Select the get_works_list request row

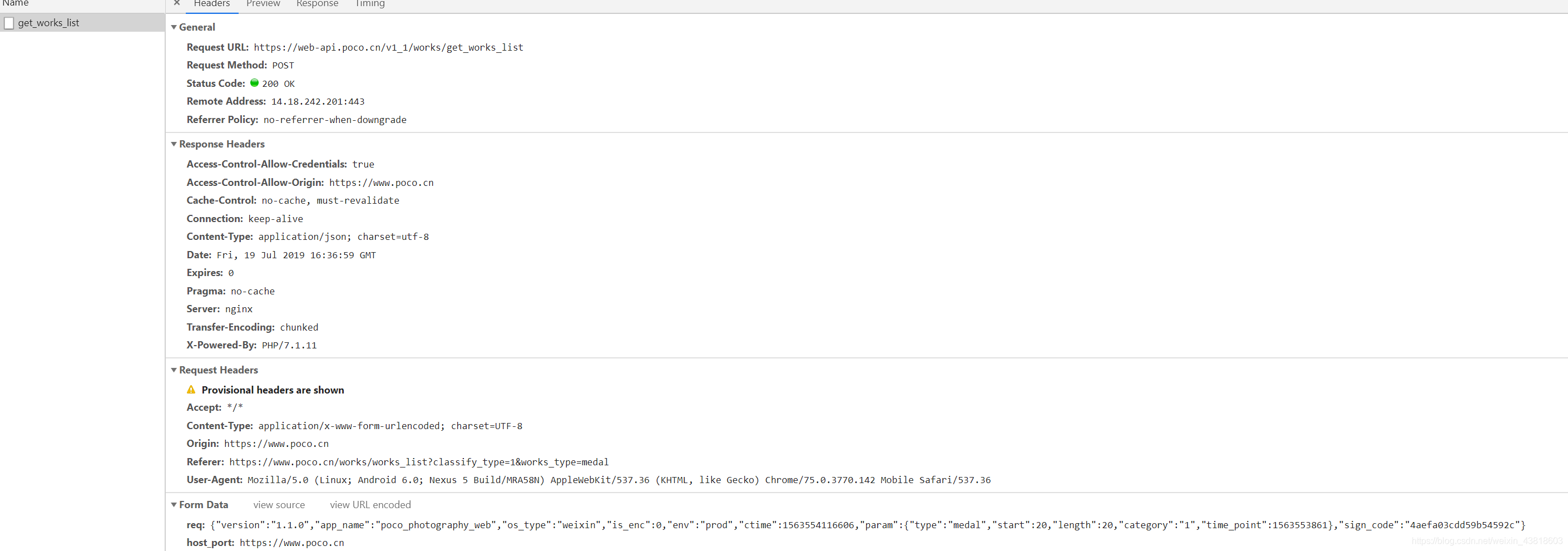(x=82, y=22)
